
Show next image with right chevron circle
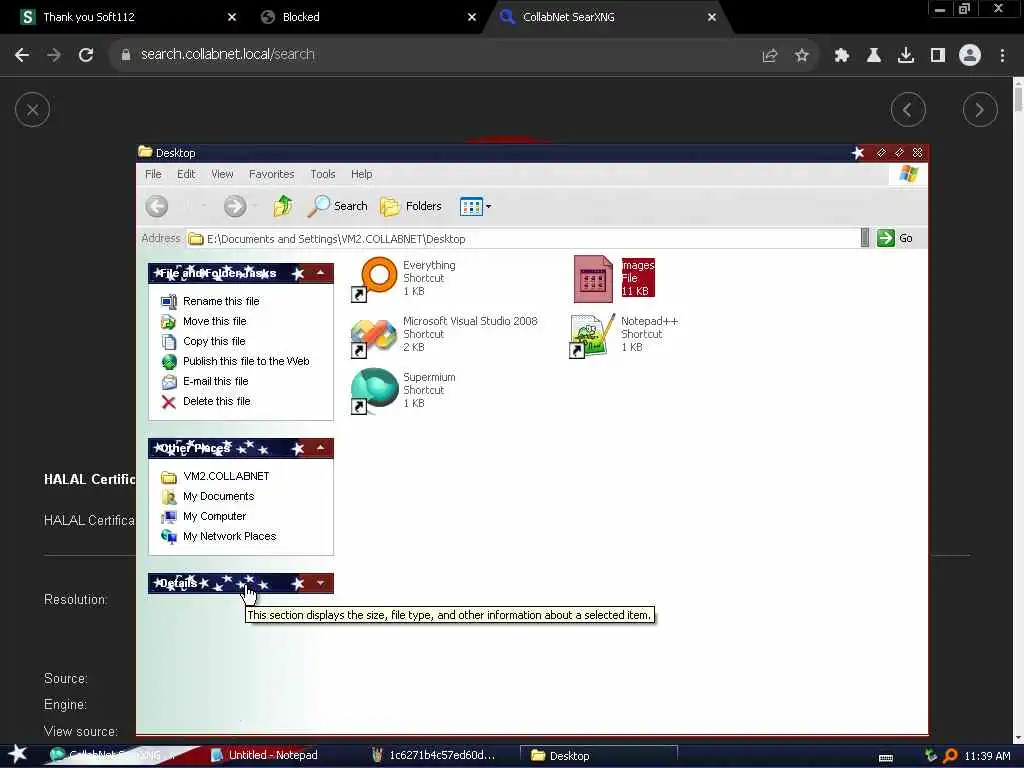click(x=980, y=110)
